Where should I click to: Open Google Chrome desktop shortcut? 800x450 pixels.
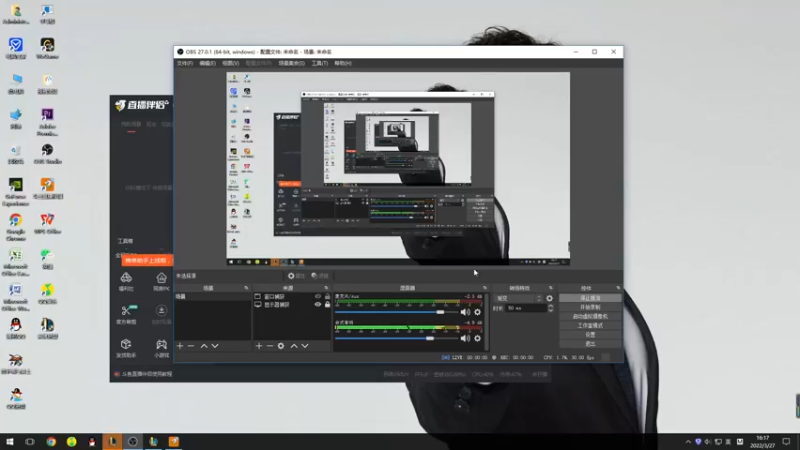16,227
